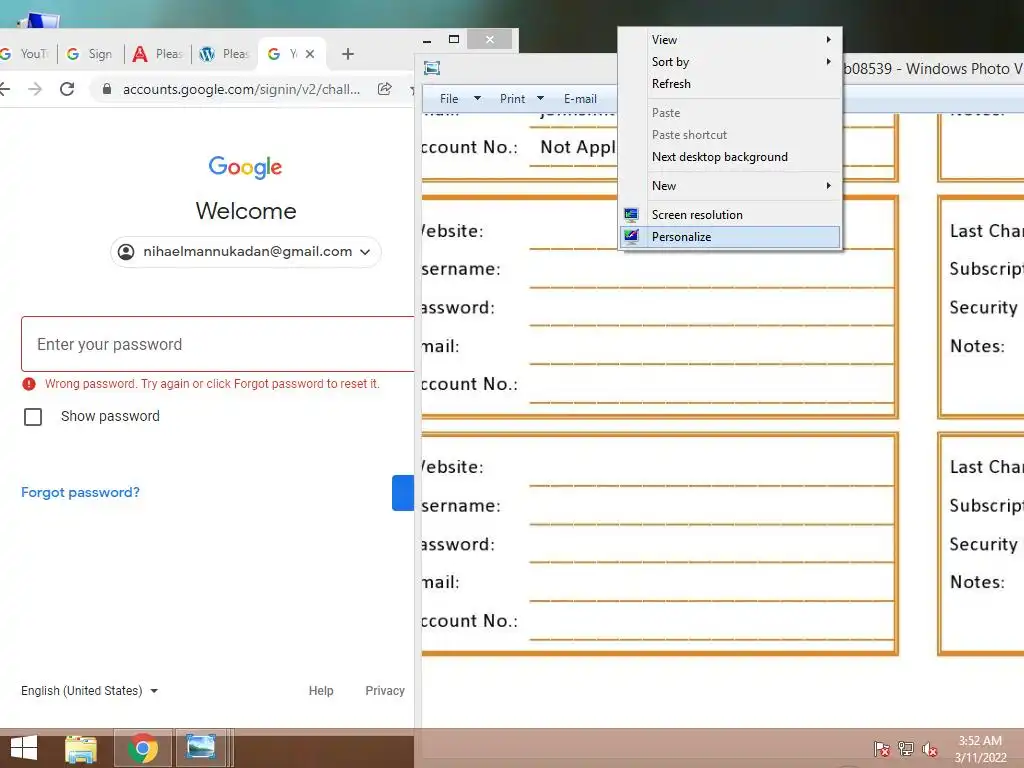Click the muted volume tray icon

tap(930, 749)
